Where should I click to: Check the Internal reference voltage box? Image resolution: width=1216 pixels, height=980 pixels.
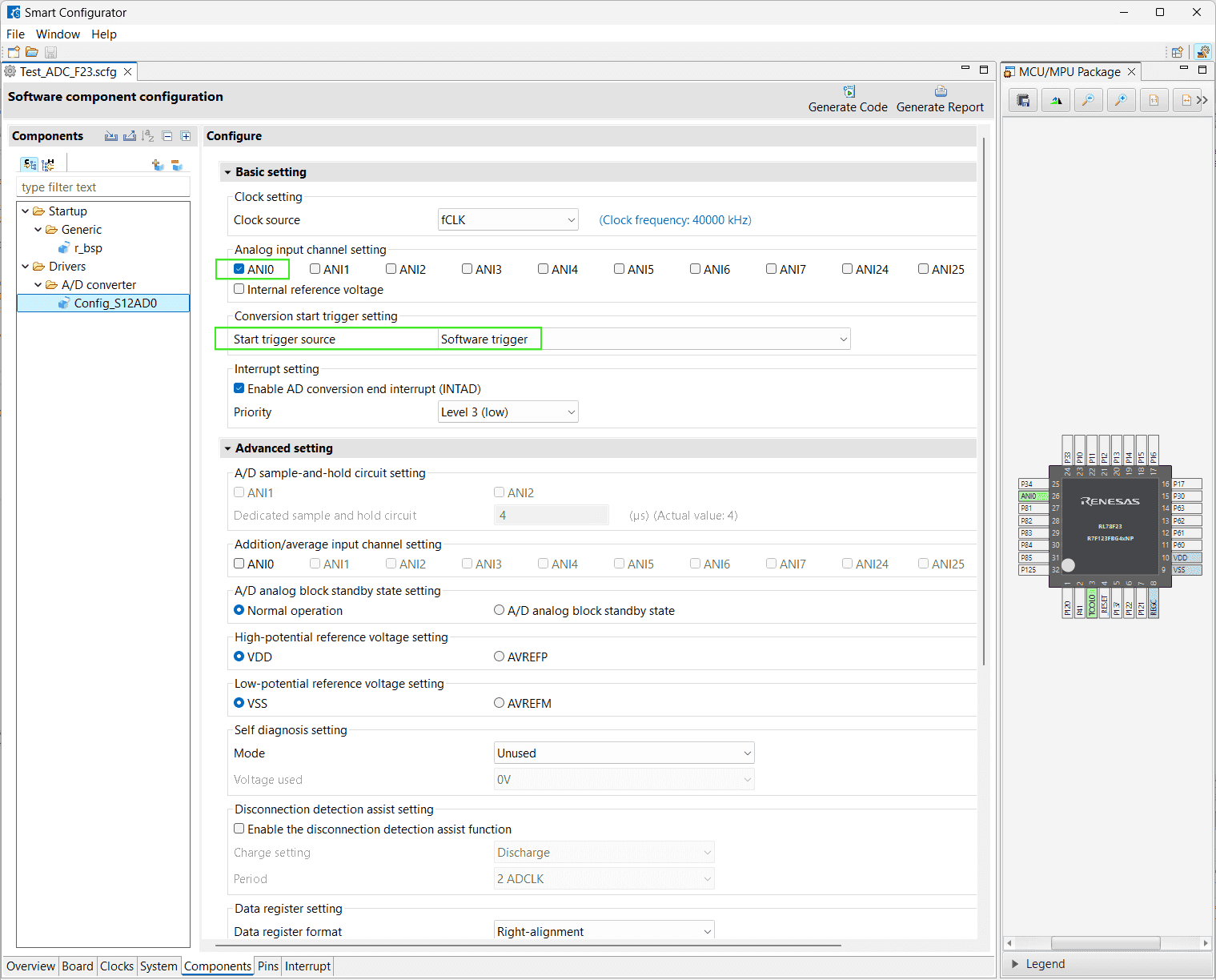(239, 289)
